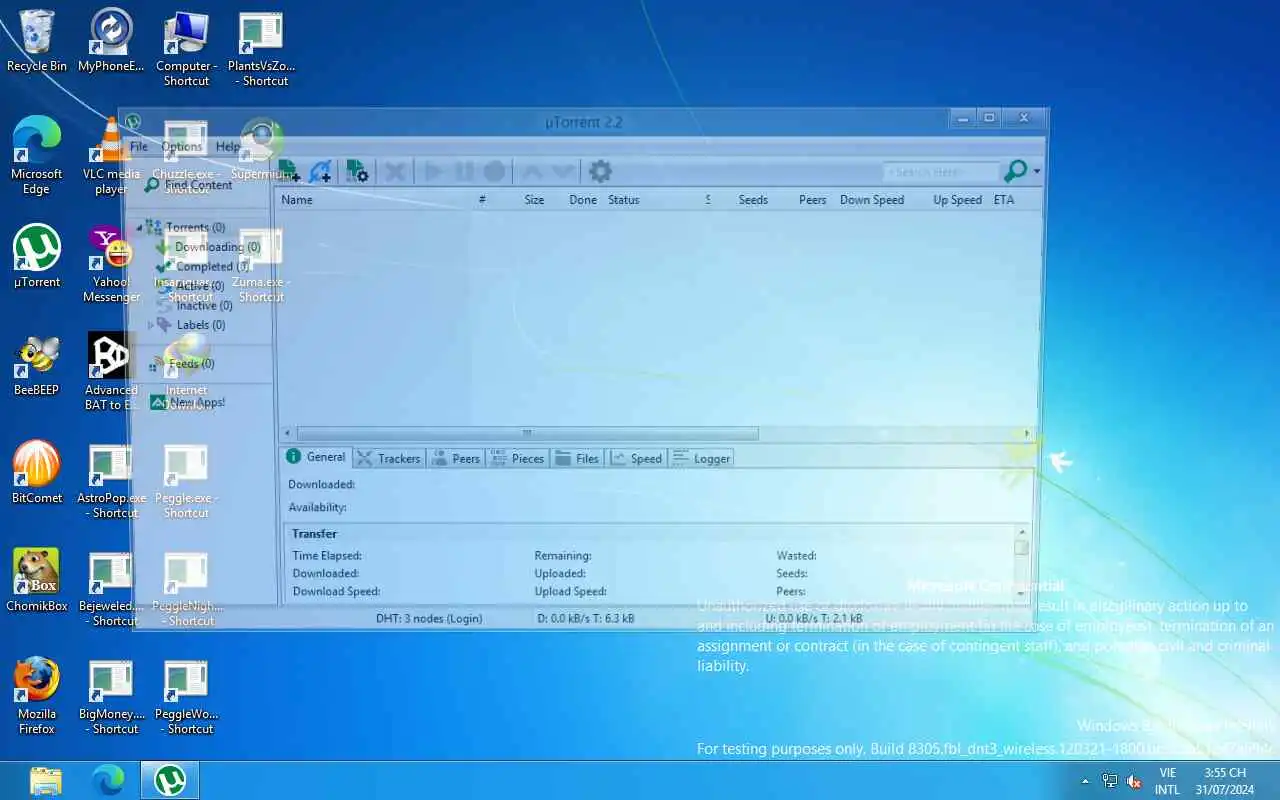Click the Computer shortcut desktop icon
Screen dimensions: 1280x800
point(186,48)
